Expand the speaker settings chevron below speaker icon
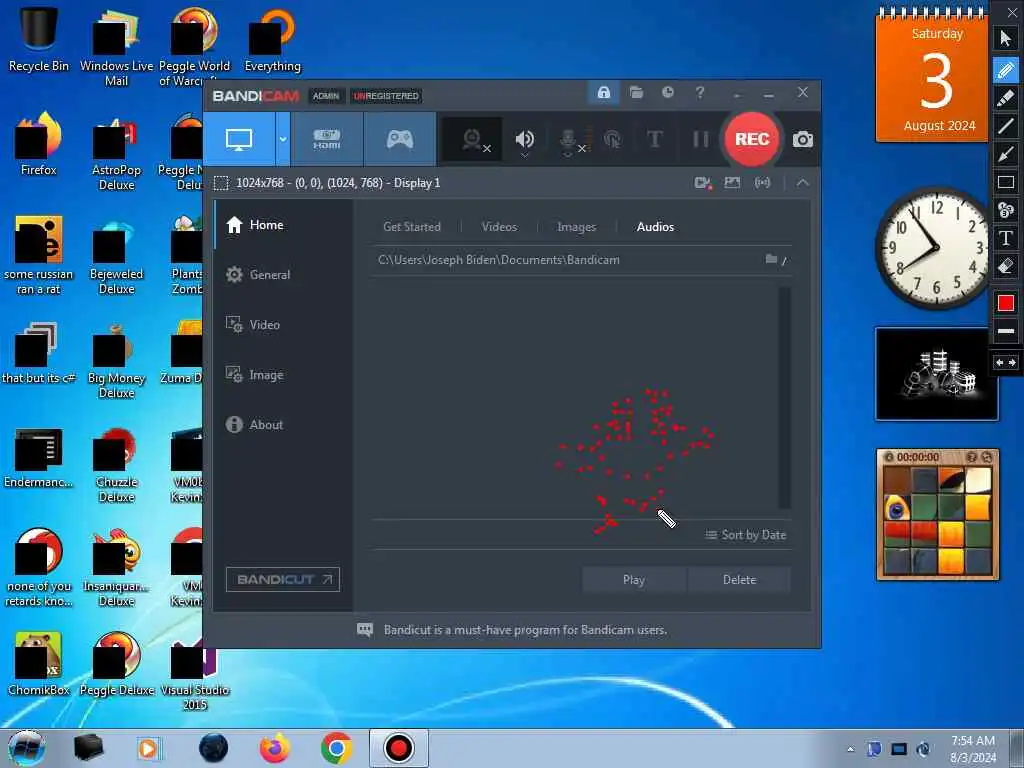This screenshot has height=768, width=1024. 524,155
